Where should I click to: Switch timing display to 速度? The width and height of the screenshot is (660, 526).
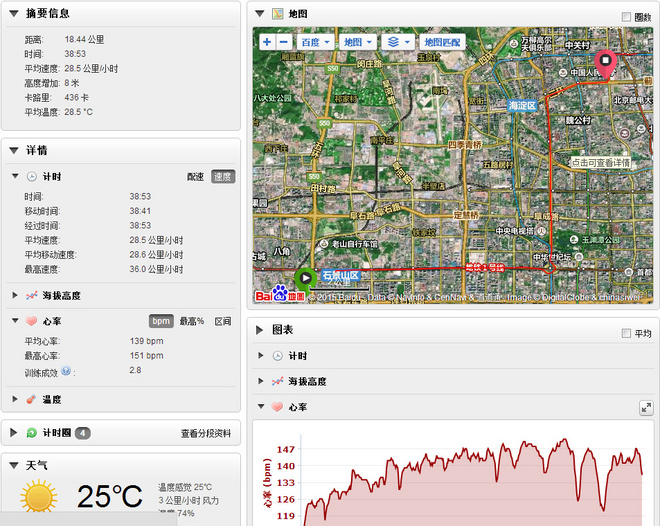(x=223, y=177)
